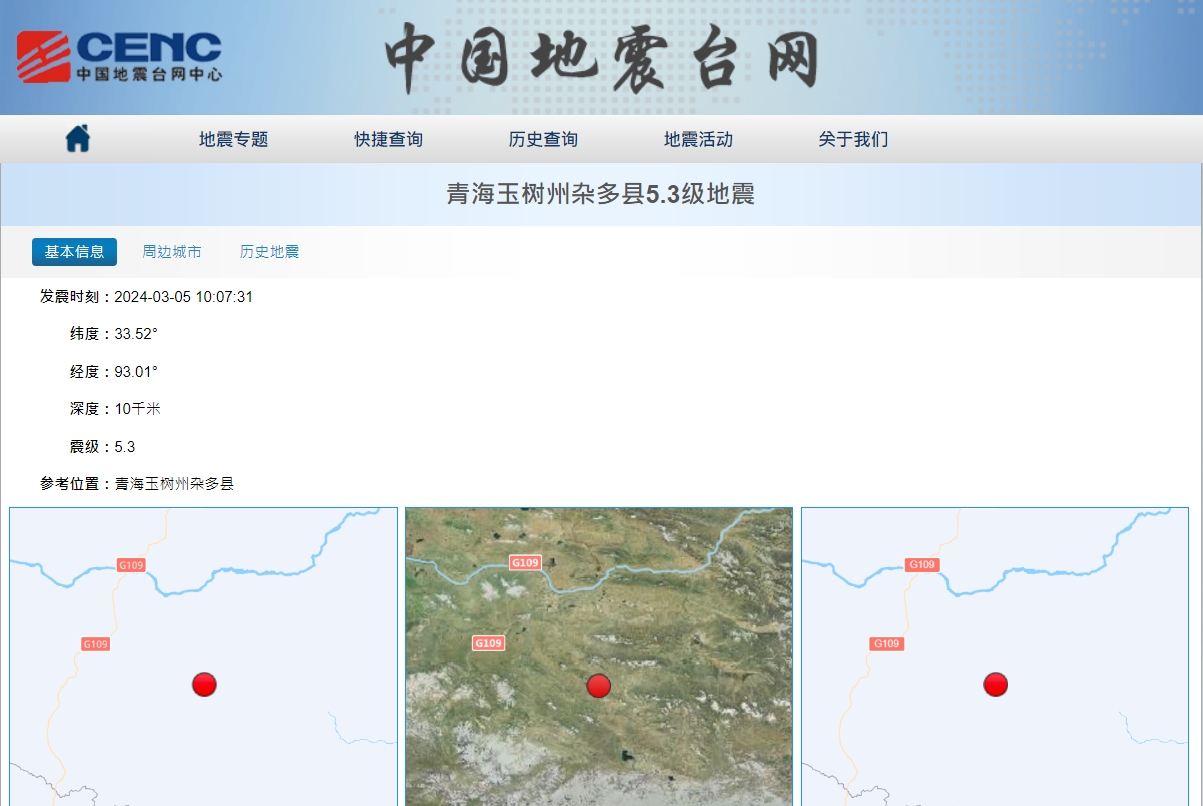Select the 基本信息 tab
Screen dimensions: 1203x806
[x=74, y=252]
